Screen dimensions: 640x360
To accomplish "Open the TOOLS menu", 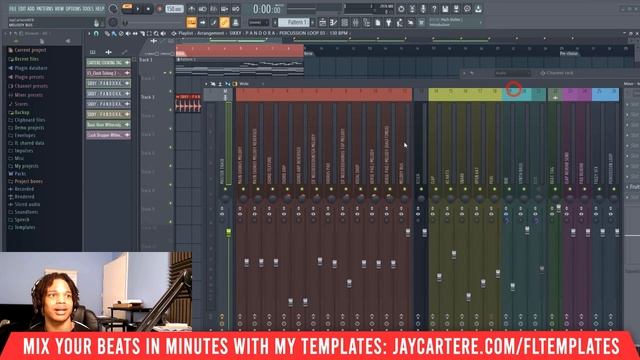I will coord(88,9).
